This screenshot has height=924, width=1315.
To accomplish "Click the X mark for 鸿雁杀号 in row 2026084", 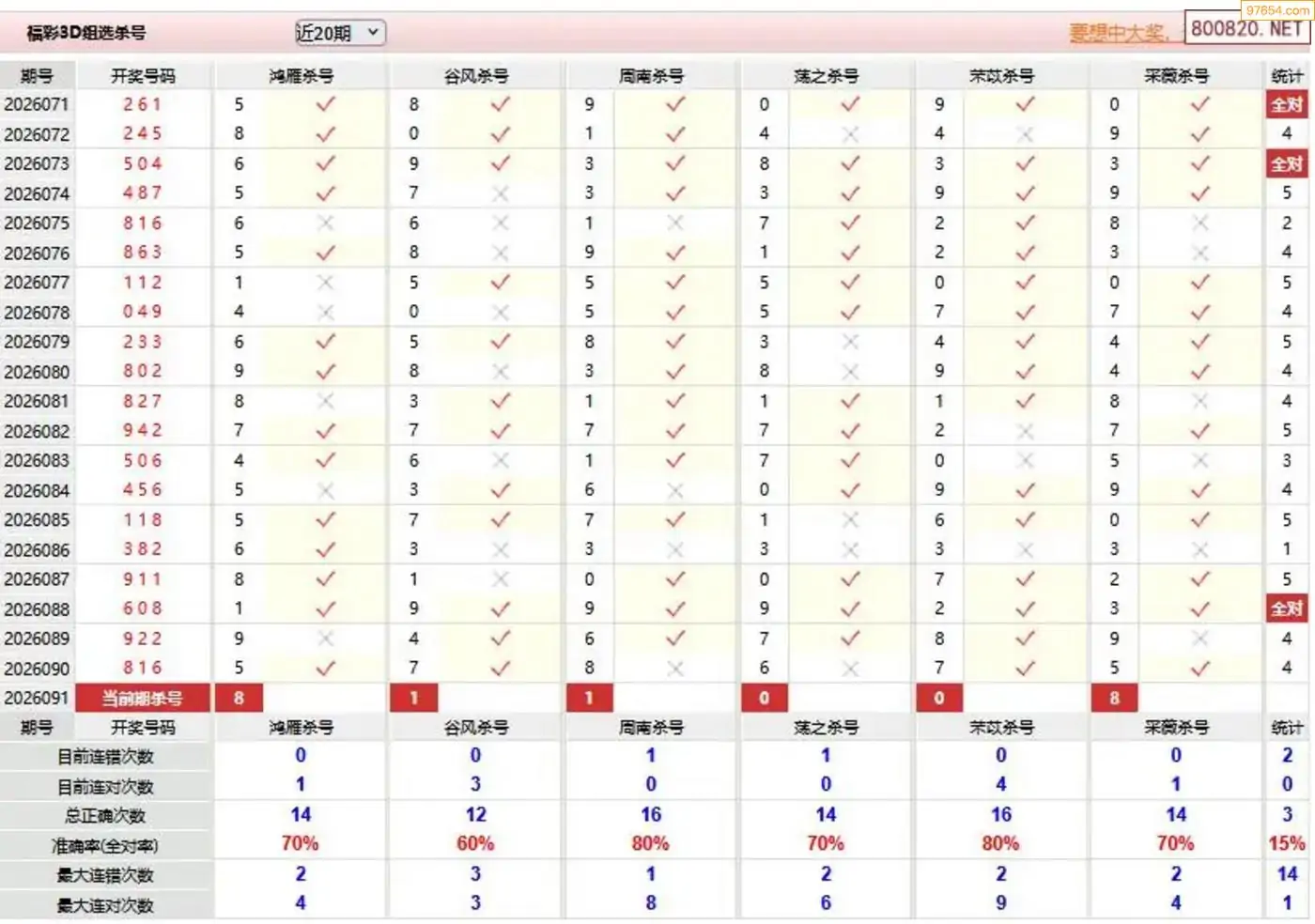I will click(x=325, y=490).
